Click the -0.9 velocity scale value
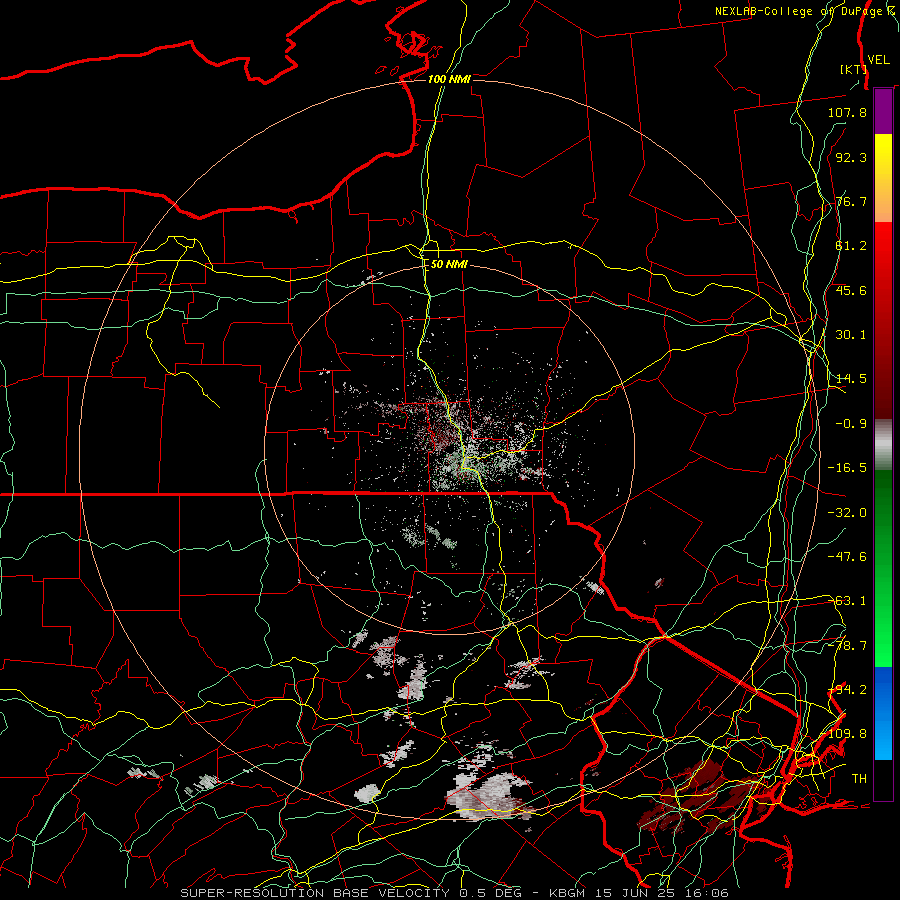The image size is (900, 900). pyautogui.click(x=851, y=424)
